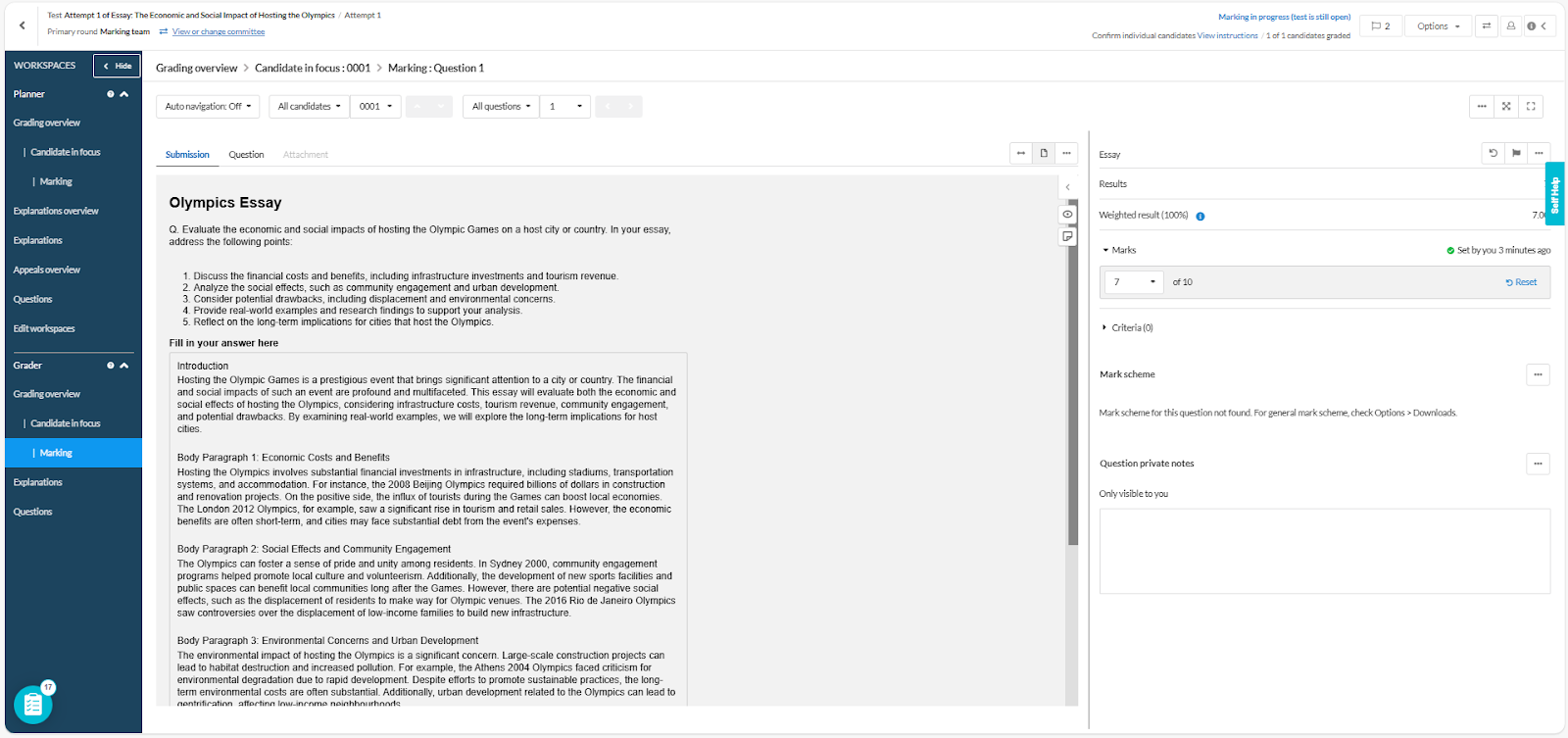The width and height of the screenshot is (1568, 738).
Task: Open Explanations overview in sidebar
Action: (x=56, y=212)
